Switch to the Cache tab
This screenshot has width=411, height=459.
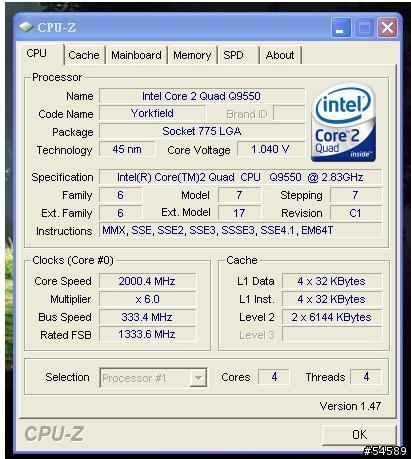pyautogui.click(x=84, y=55)
